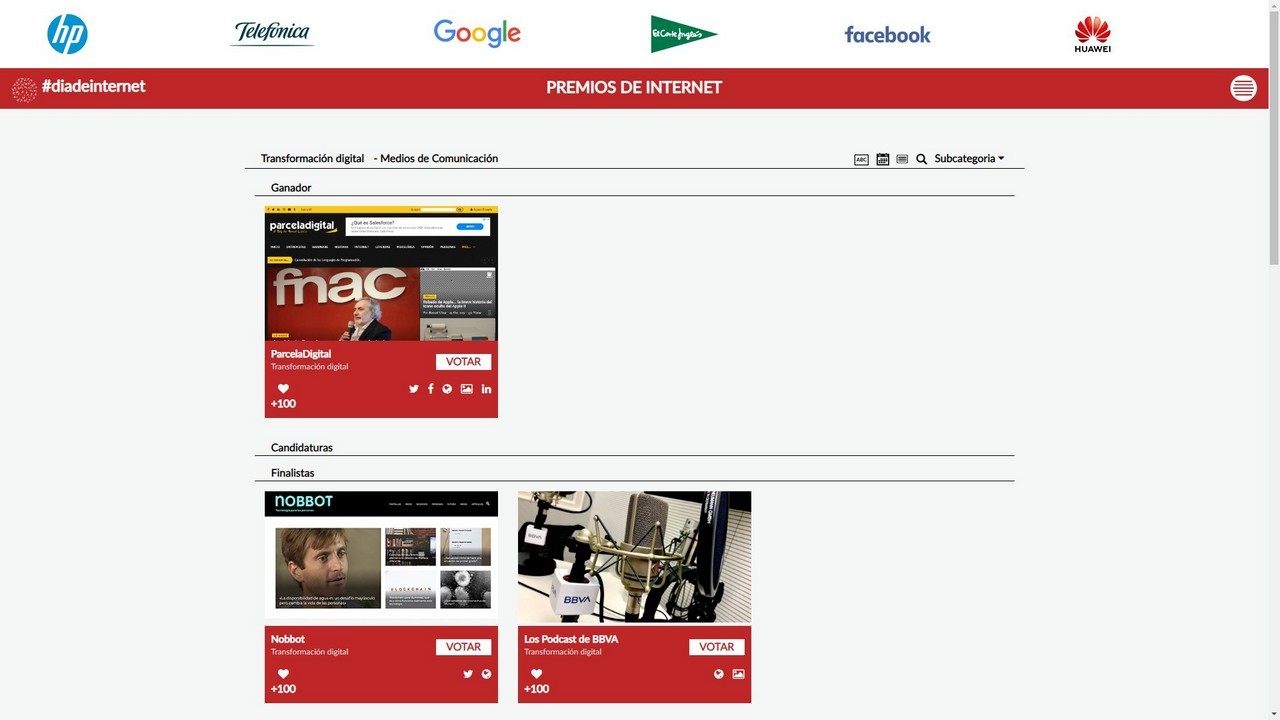The image size is (1280, 720).
Task: Open ParcelaDigital's LinkedIn icon
Action: [486, 389]
